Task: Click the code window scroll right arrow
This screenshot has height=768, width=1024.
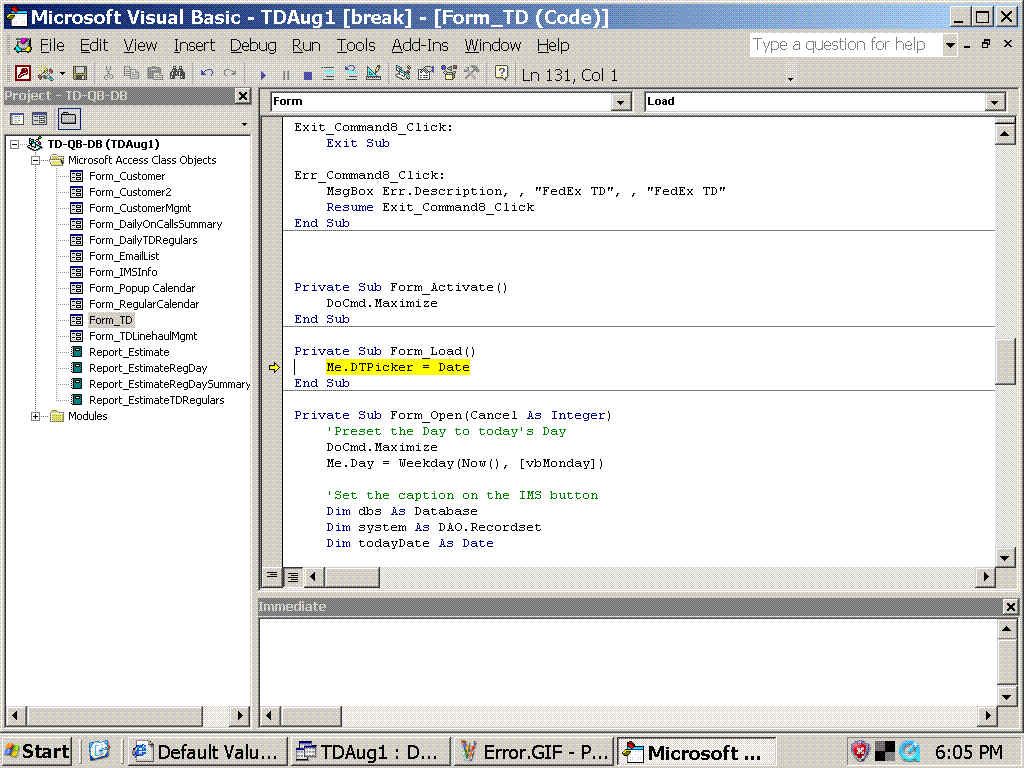Action: coord(985,576)
